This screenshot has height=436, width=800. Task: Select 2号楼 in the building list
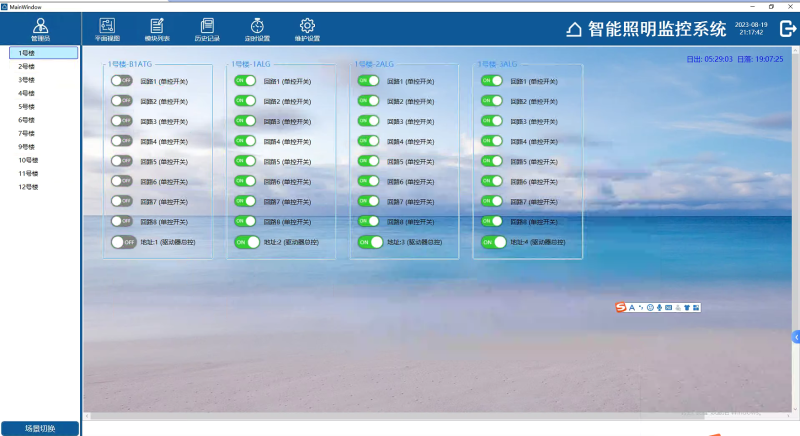(x=26, y=65)
